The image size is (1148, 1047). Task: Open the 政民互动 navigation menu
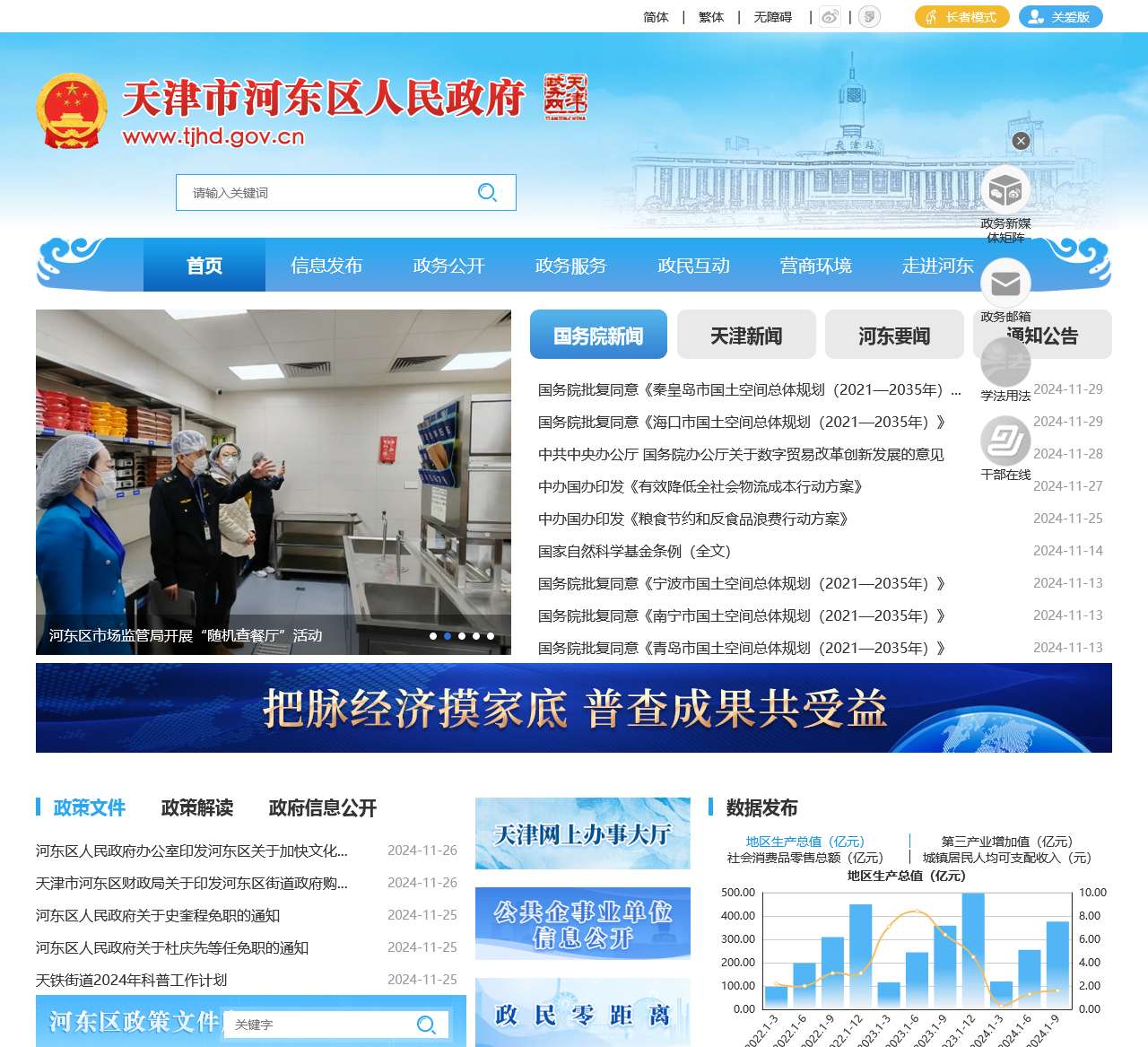(x=693, y=265)
